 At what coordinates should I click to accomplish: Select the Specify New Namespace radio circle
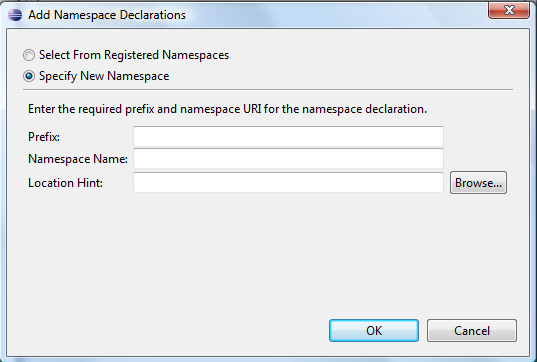coord(29,76)
